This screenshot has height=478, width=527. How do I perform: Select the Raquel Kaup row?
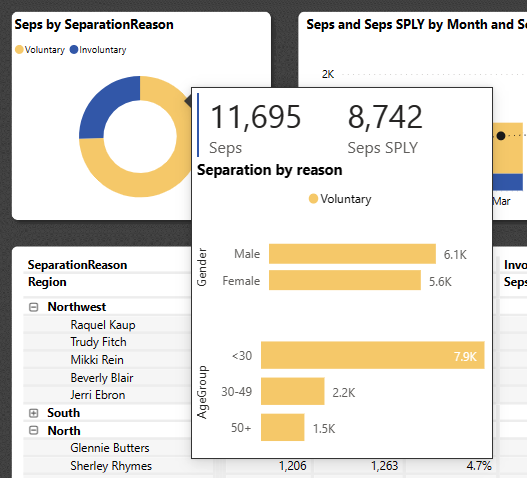(x=103, y=325)
